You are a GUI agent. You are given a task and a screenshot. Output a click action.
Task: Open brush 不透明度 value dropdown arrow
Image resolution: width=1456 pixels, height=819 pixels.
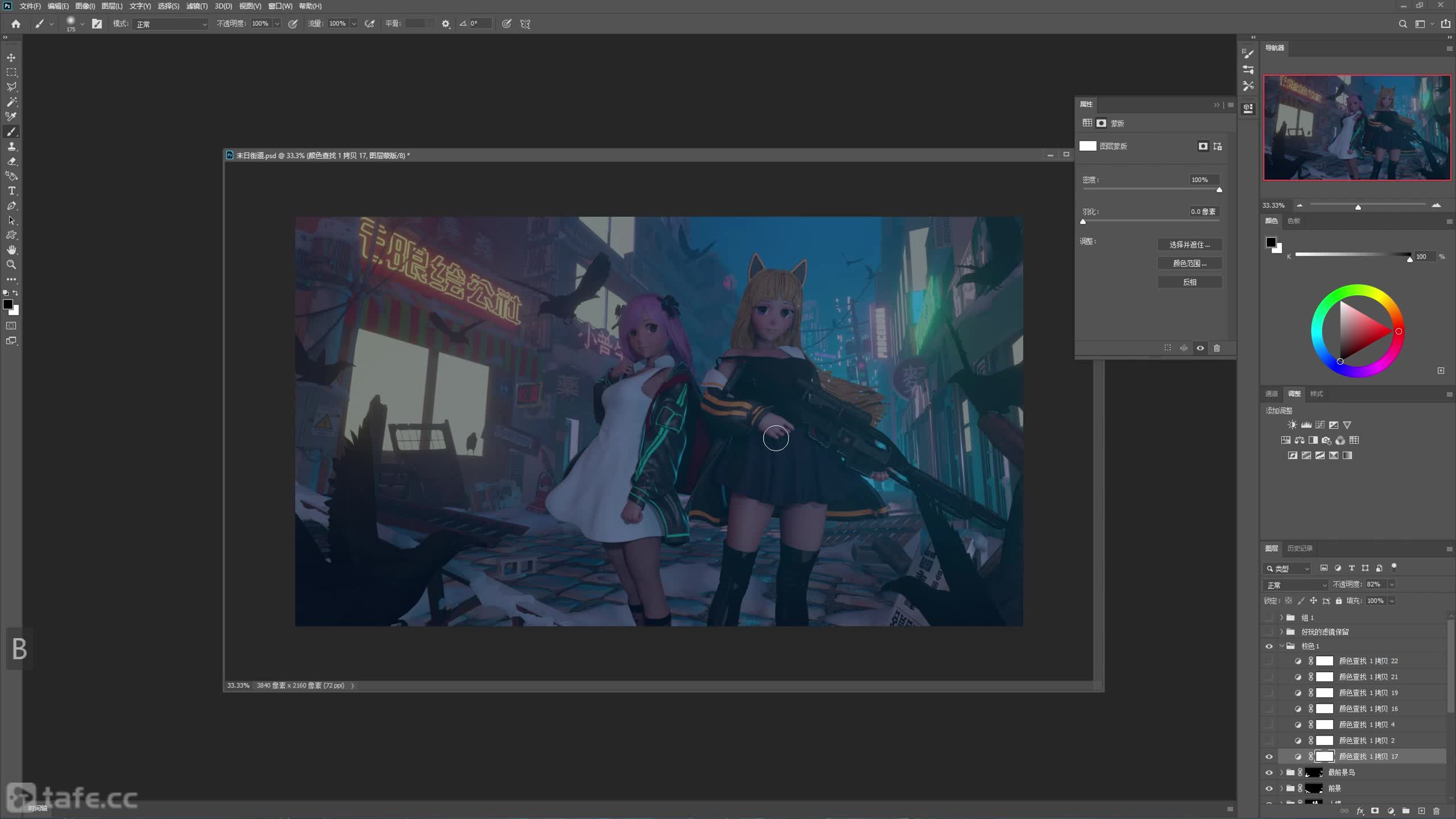tap(277, 24)
